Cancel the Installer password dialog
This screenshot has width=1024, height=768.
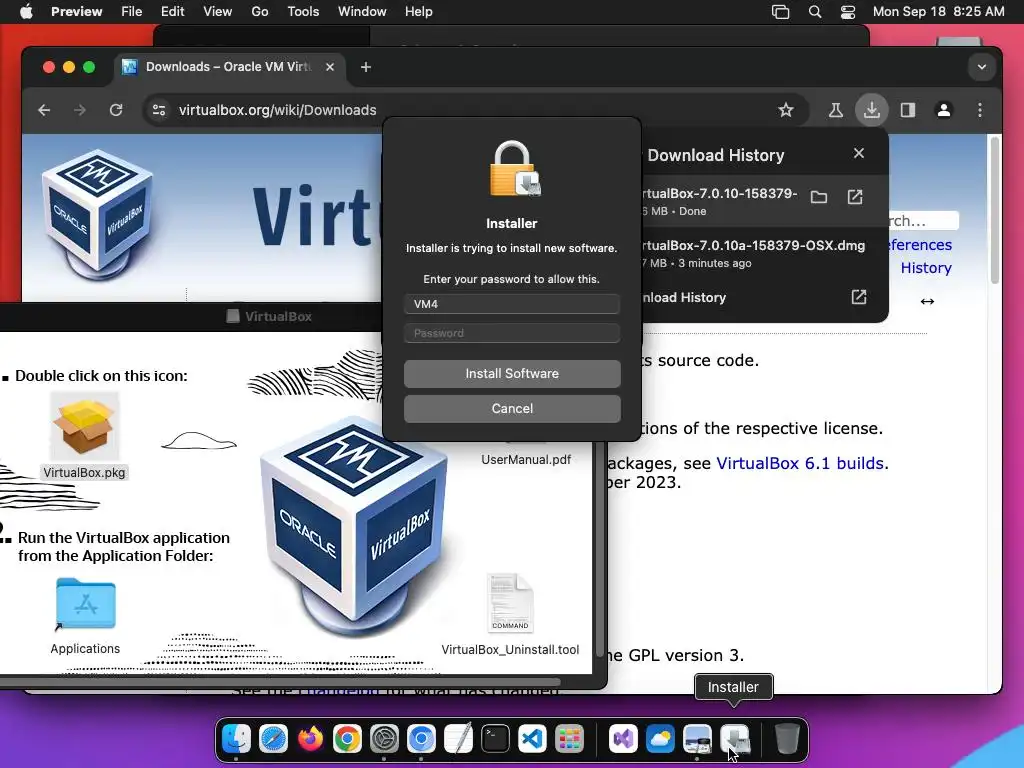point(512,408)
